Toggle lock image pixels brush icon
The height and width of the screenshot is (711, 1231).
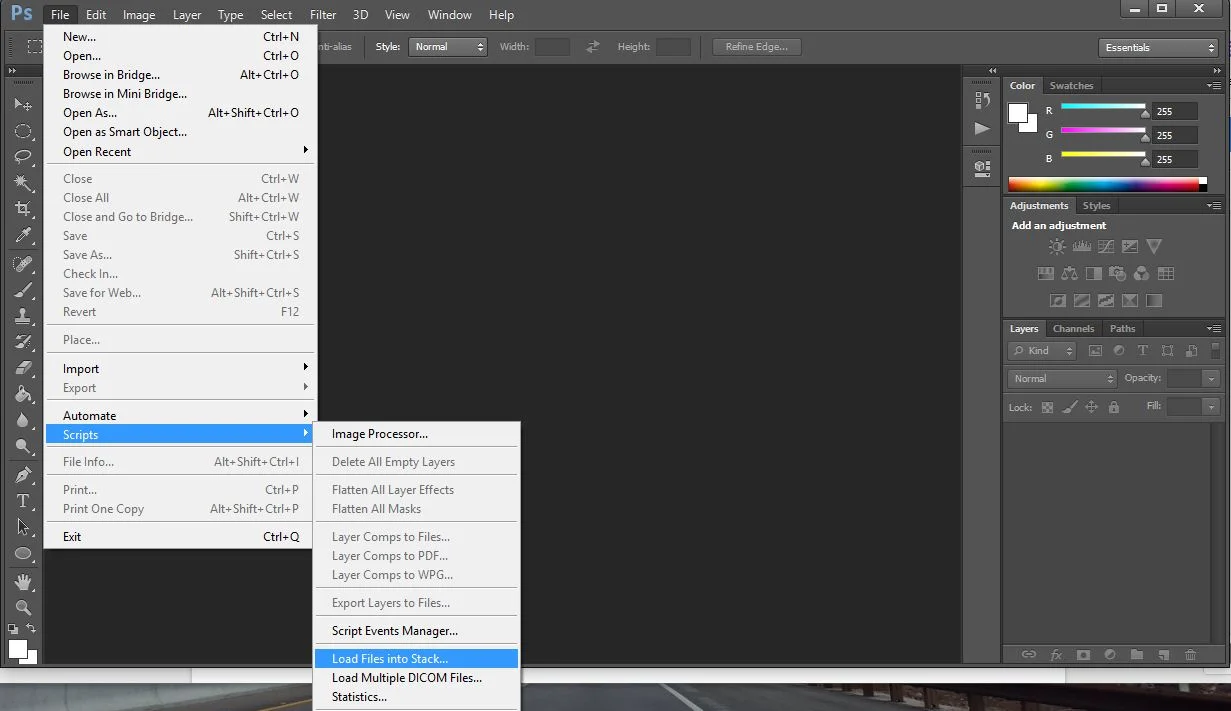[x=1069, y=407]
